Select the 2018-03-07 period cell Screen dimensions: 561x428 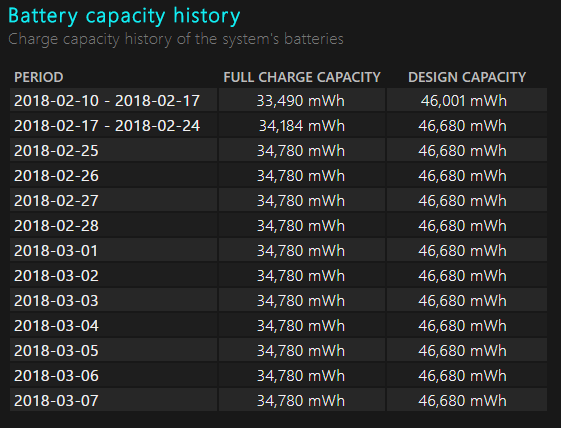click(x=113, y=400)
